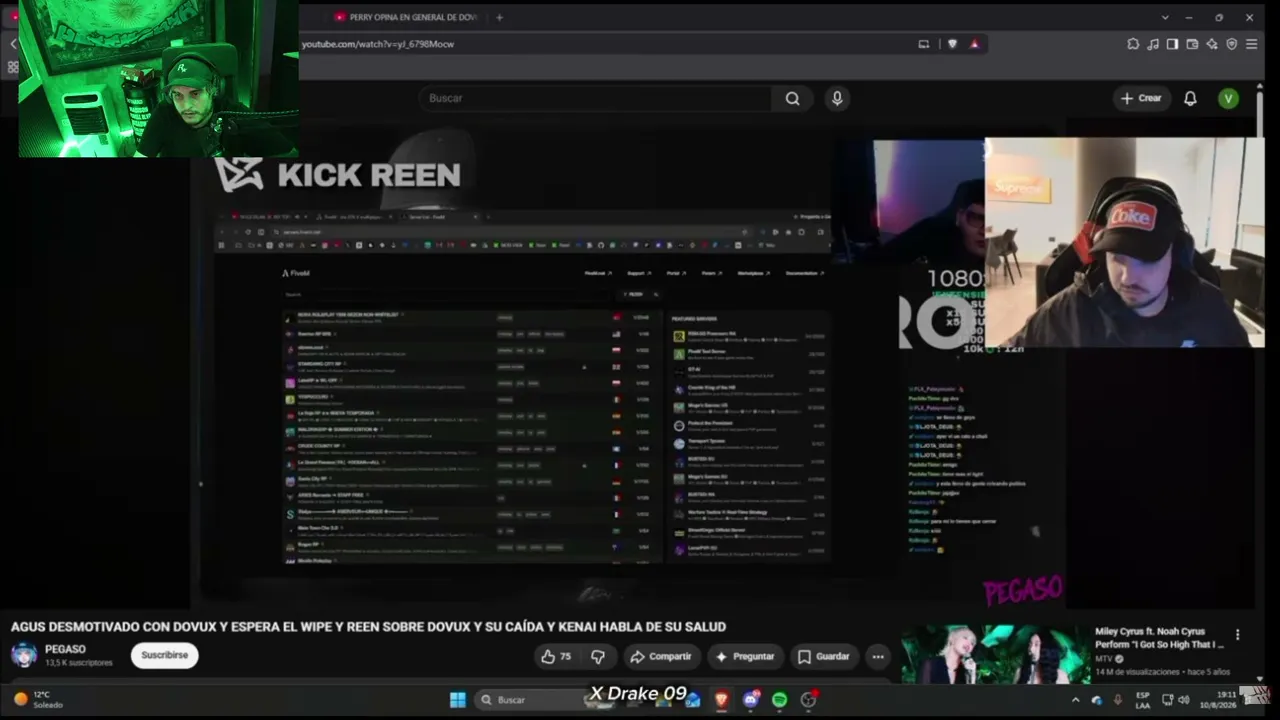The image size is (1280, 720).
Task: Open volume speaker icon in system tray
Action: [x=1184, y=699]
